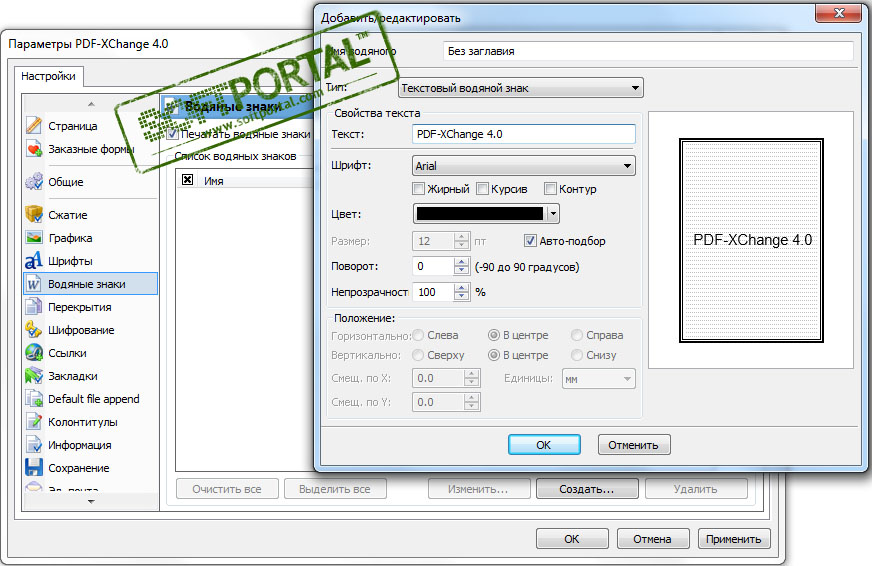
Task: Click the Закладки icon
Action: click(34, 376)
